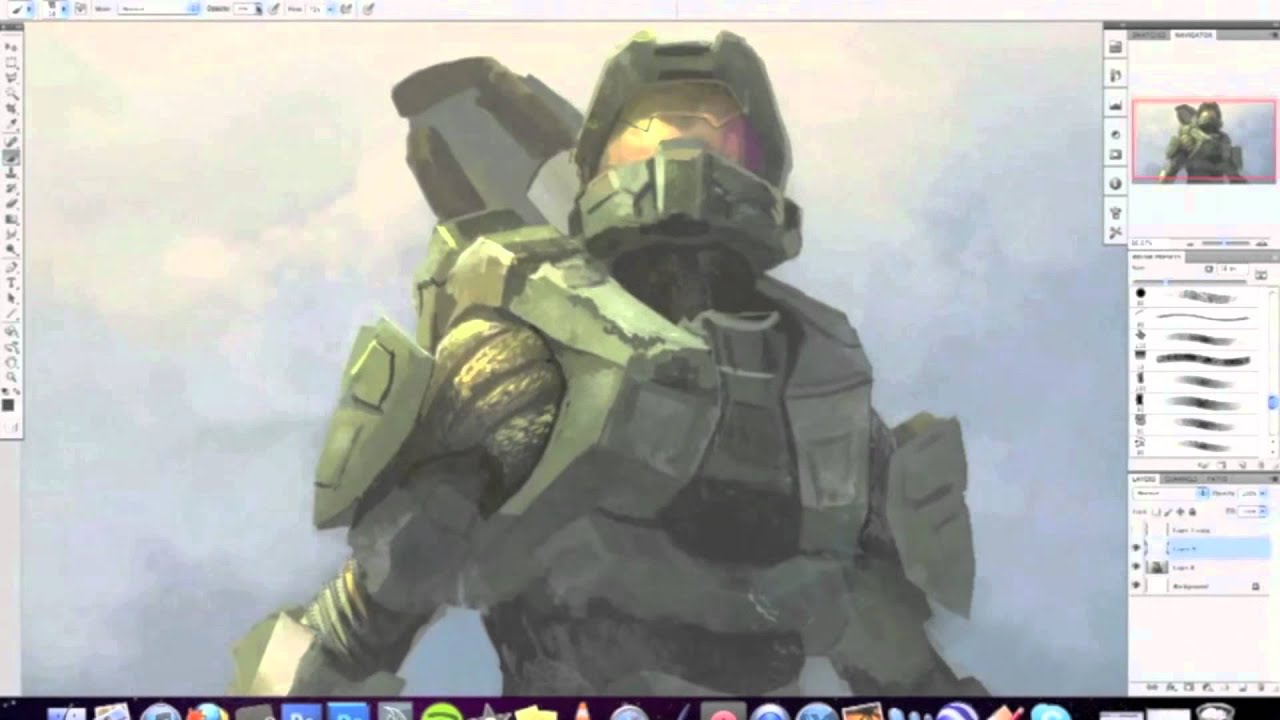
Task: Switch to the tab beside Navigator
Action: point(1149,35)
